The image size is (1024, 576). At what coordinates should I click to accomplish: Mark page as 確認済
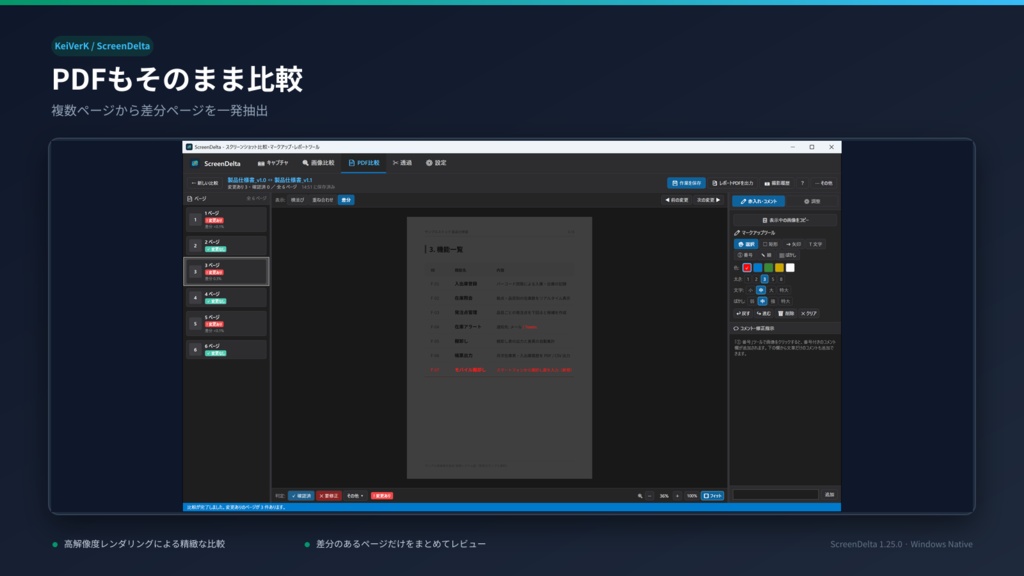click(x=301, y=496)
